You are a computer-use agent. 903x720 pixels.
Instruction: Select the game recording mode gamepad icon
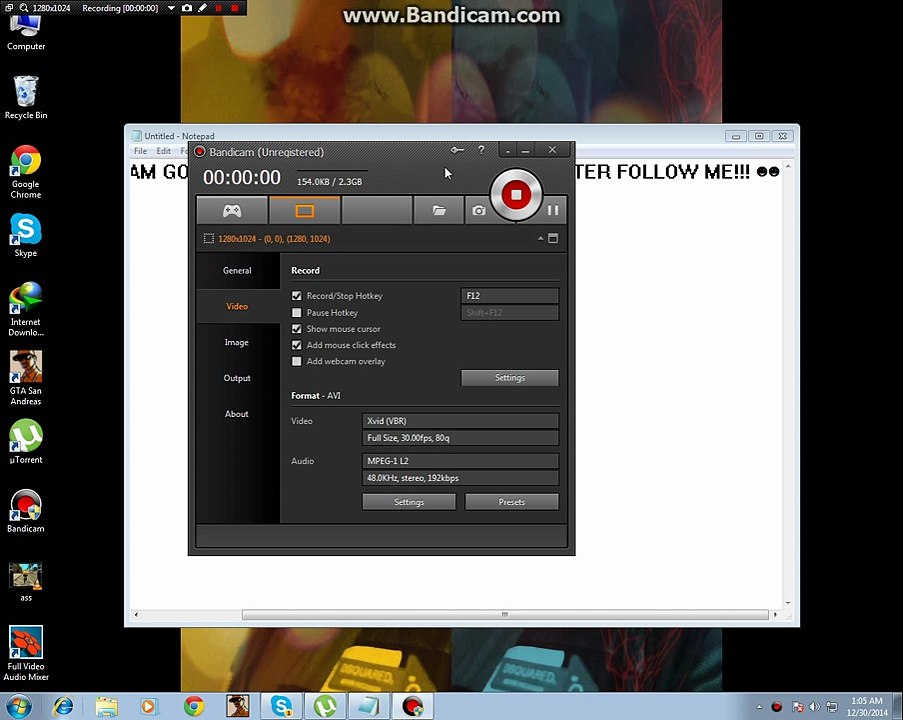(232, 210)
